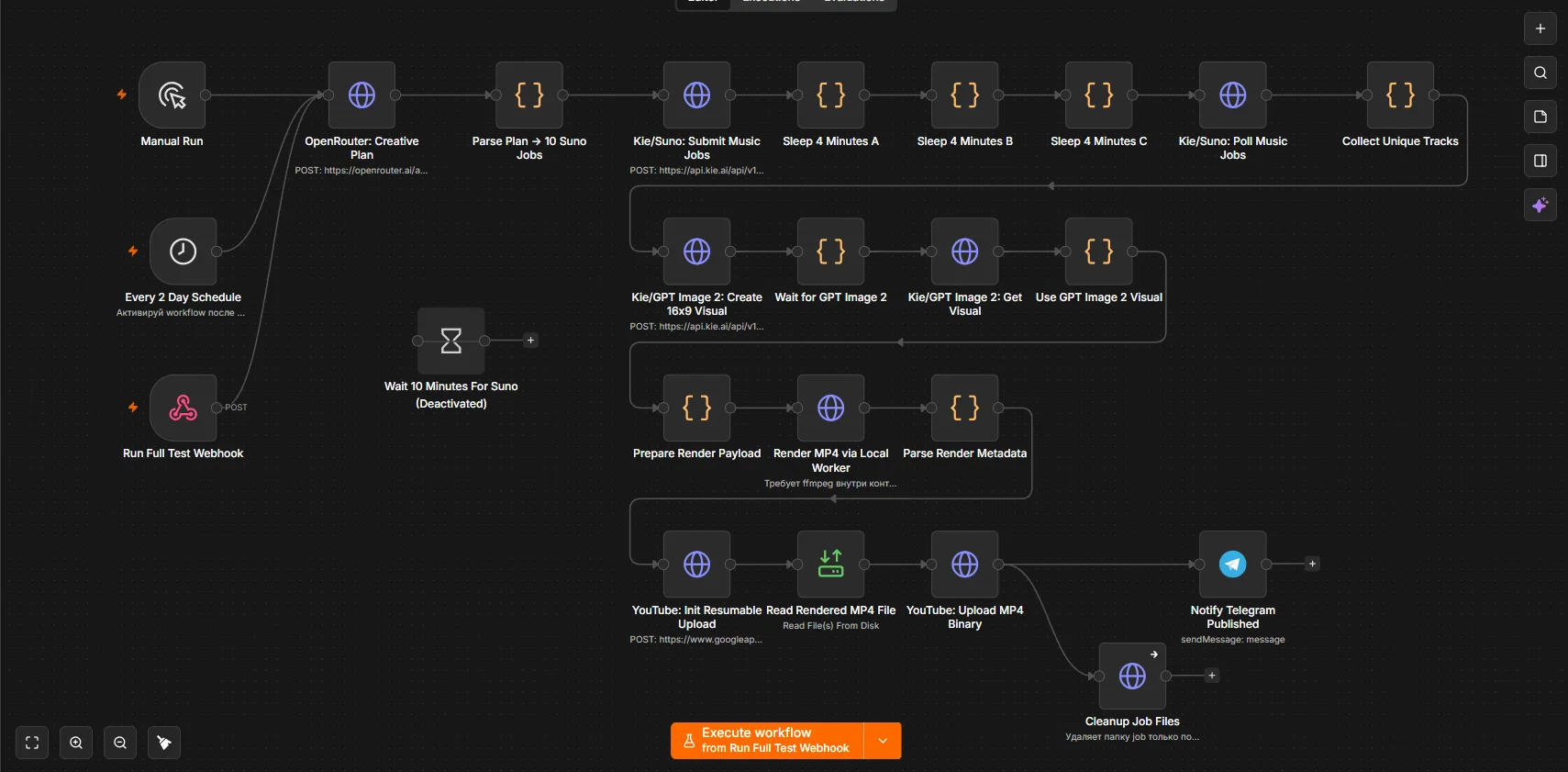Select YouTube: Upload MP4 Binary node
Image resolution: width=1568 pixels, height=772 pixels.
[x=964, y=565]
